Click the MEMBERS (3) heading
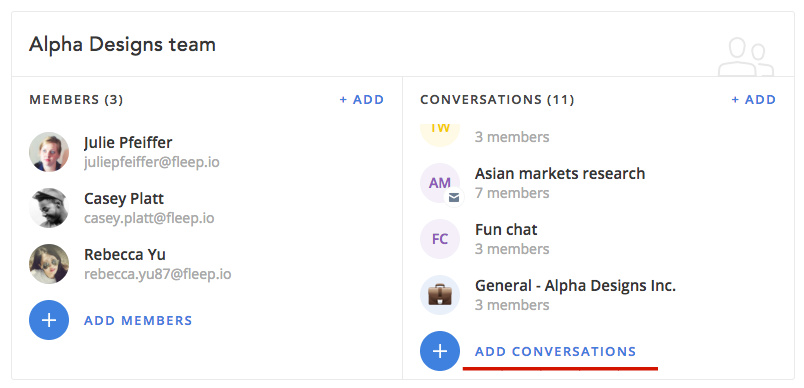804x388 pixels. coord(76,99)
